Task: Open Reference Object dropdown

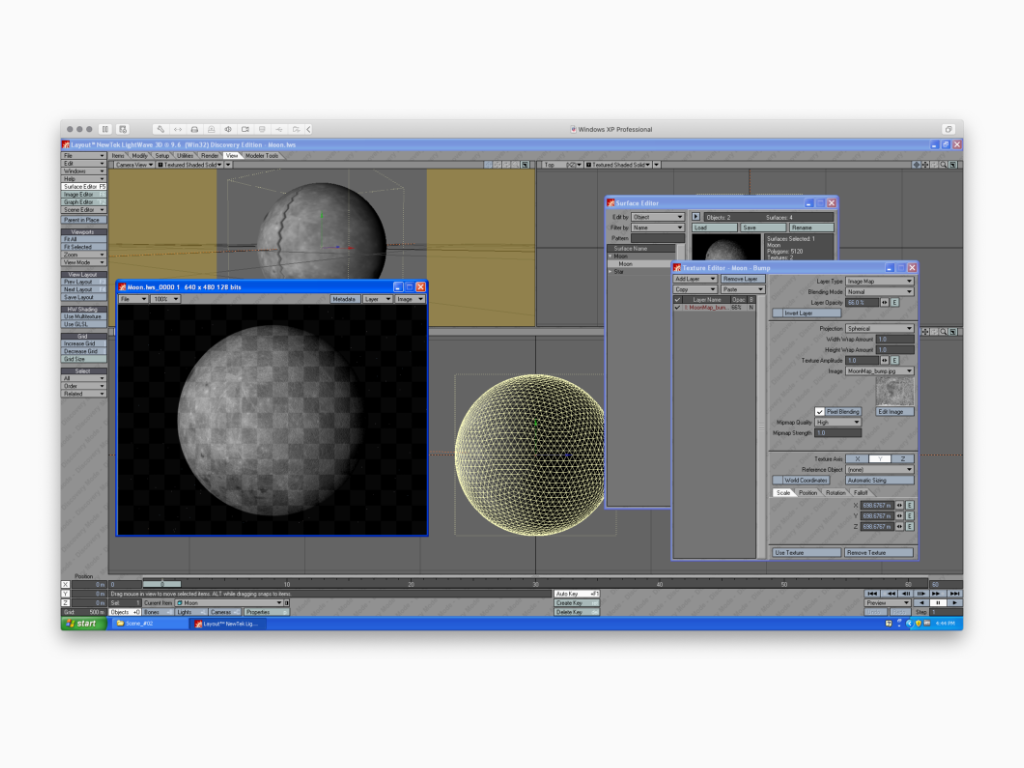Action: [x=880, y=470]
